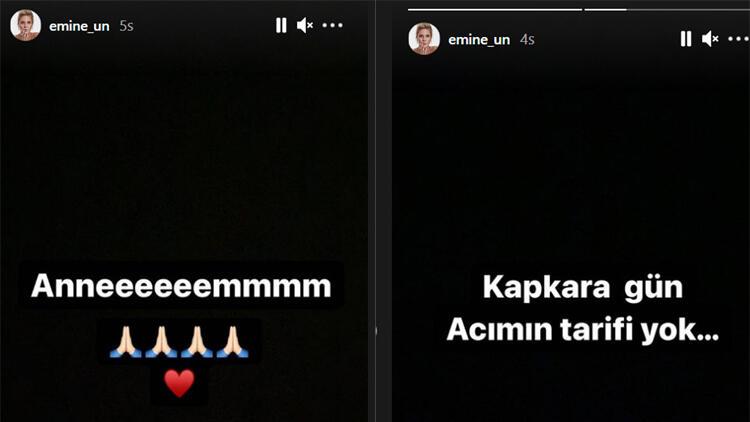Open more options menu on 4s story
The image size is (750, 422).
pyautogui.click(x=739, y=39)
